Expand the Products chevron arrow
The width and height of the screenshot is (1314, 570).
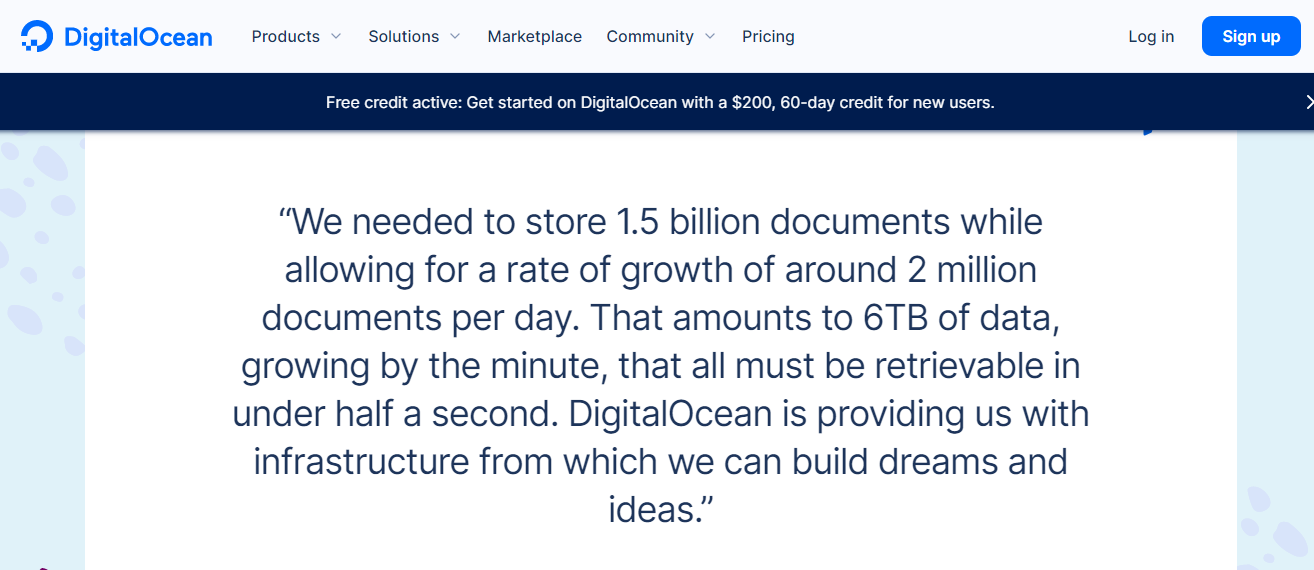pos(336,36)
